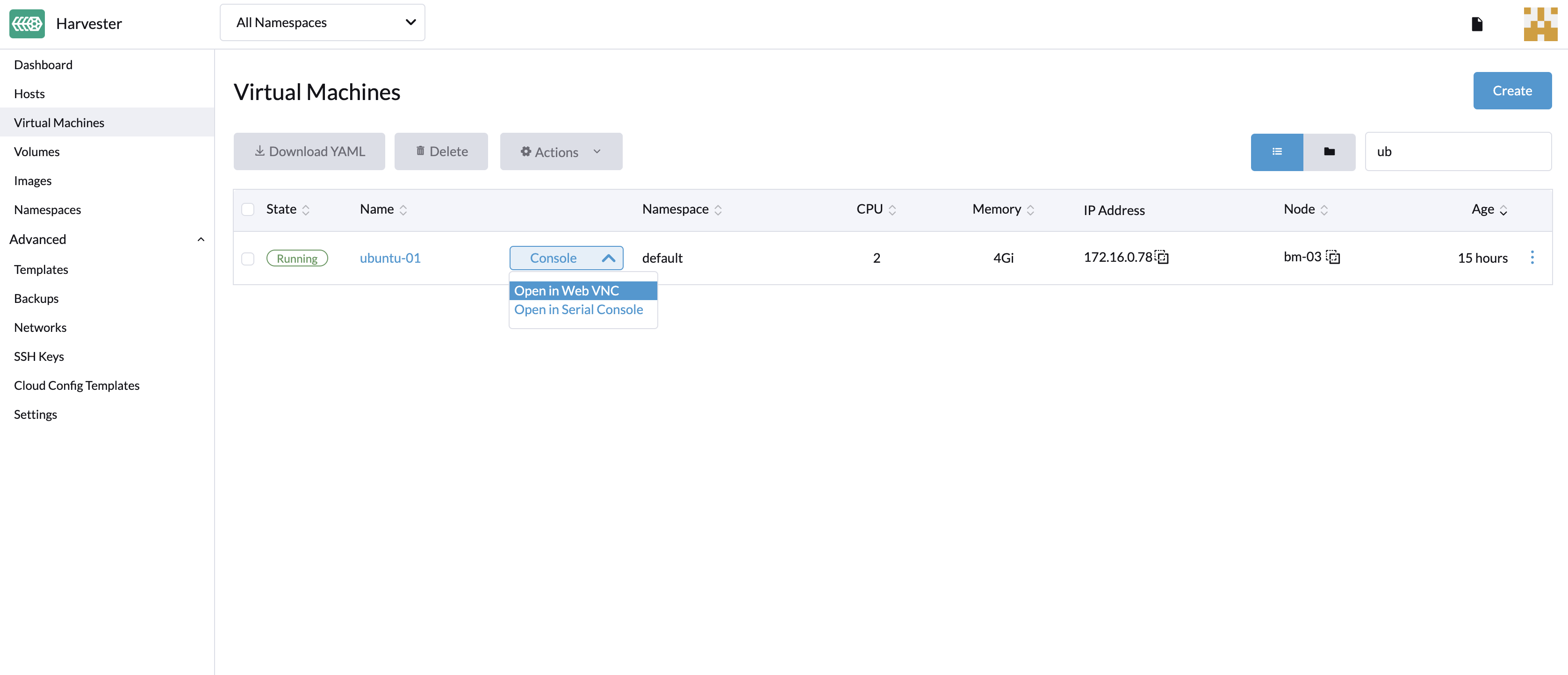Click the IP Address column header
Screen dimensions: 1568x675
pyautogui.click(x=1114, y=211)
